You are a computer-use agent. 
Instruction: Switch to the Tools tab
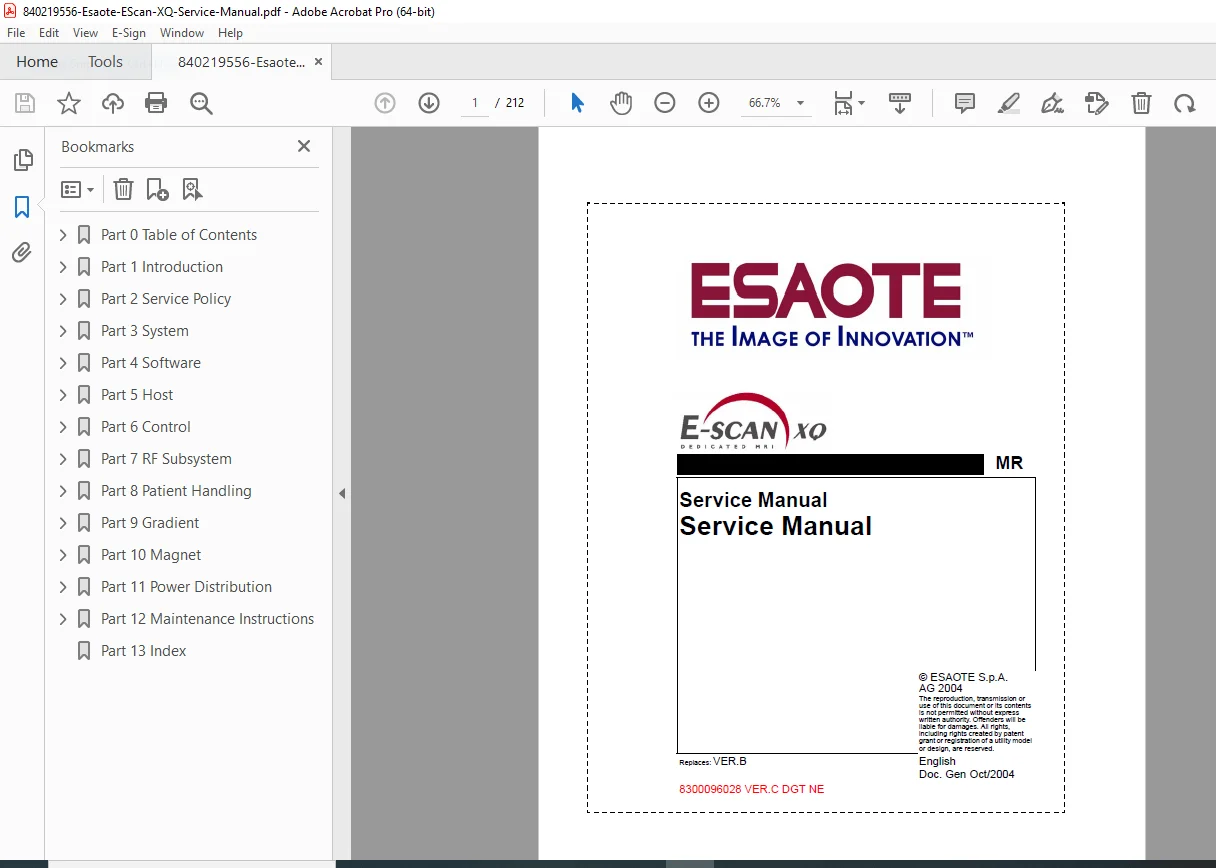(105, 62)
